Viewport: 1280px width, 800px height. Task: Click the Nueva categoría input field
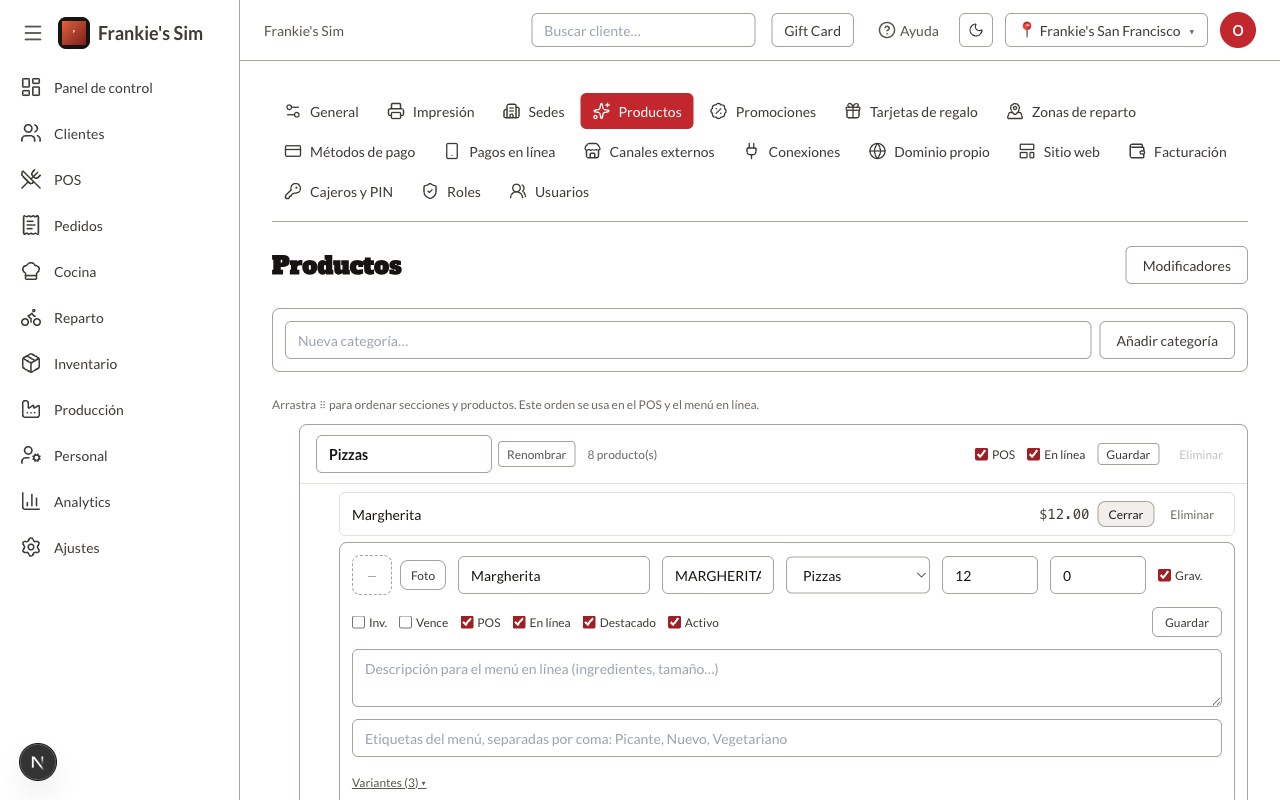(x=688, y=340)
